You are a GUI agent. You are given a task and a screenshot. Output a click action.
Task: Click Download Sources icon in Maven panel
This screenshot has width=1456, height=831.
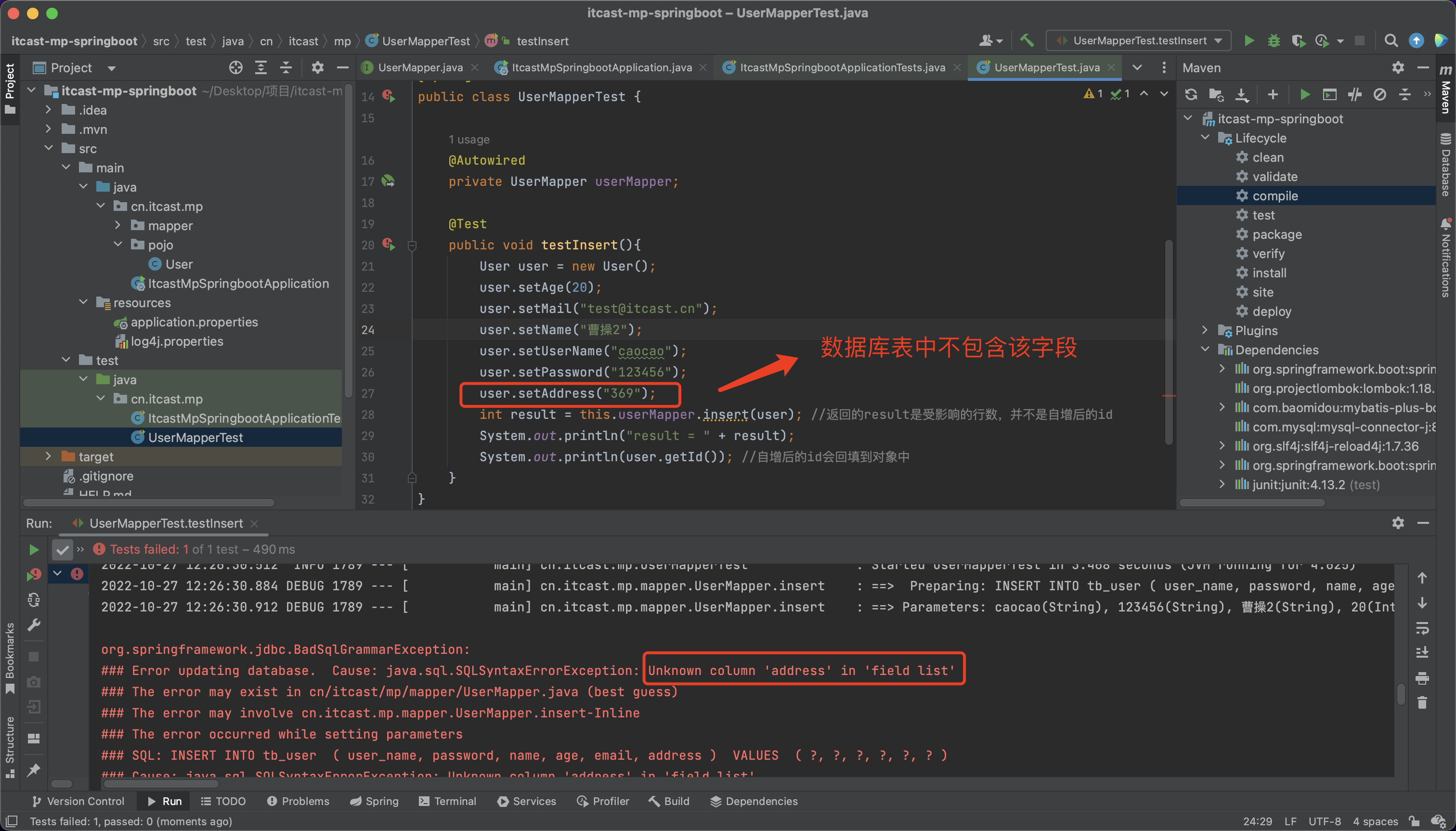click(1241, 95)
